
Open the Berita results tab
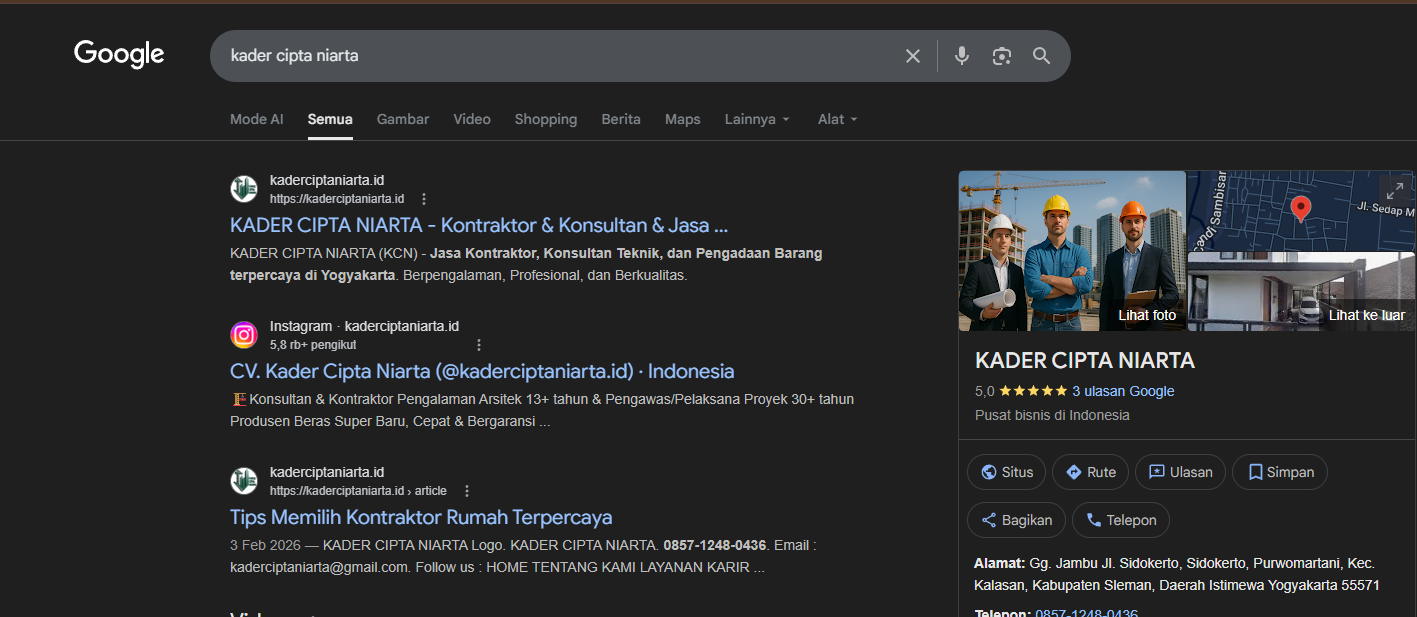(621, 119)
